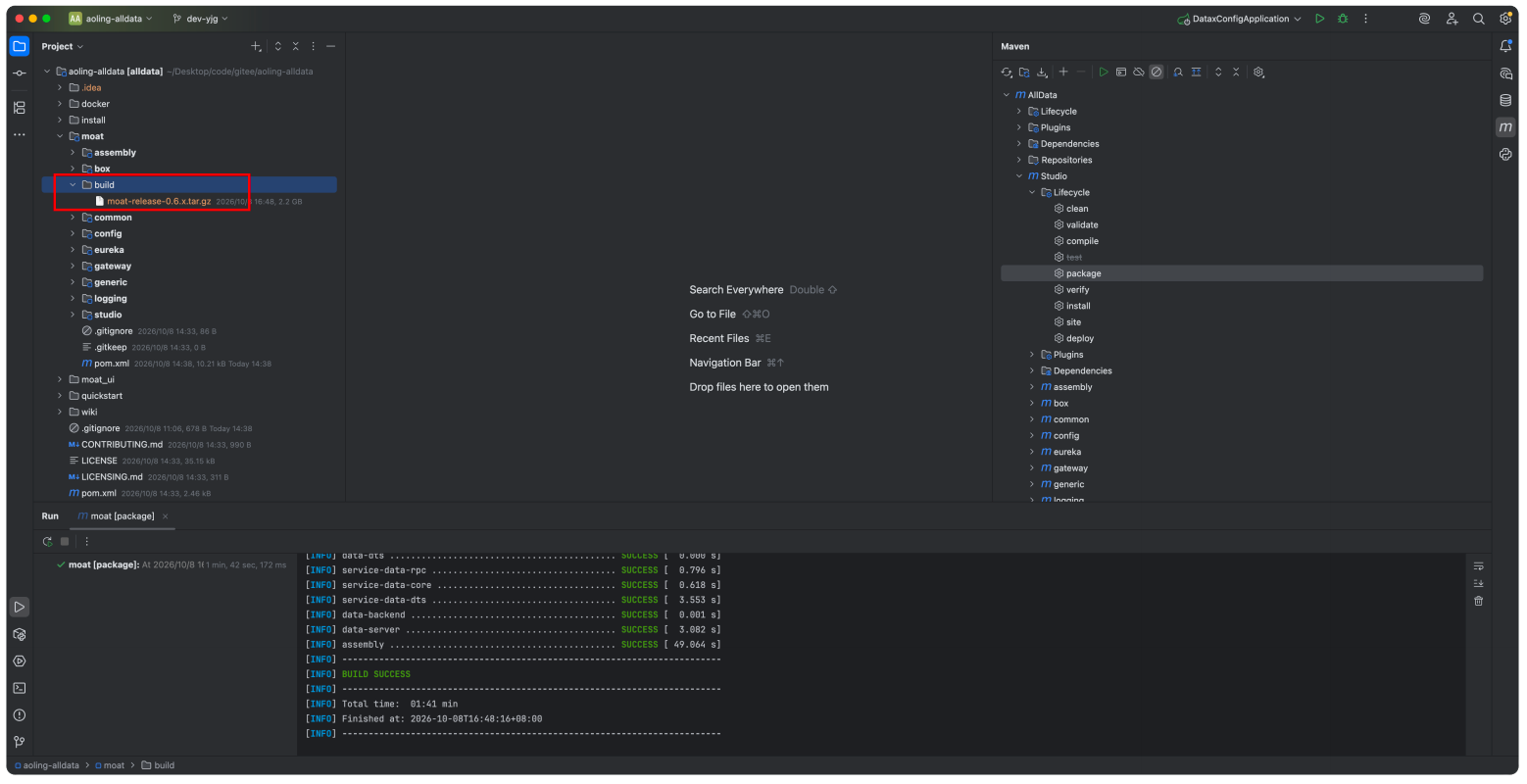The image size is (1527, 784).
Task: Open Search Everywhere magnifier in title bar
Action: (1478, 19)
